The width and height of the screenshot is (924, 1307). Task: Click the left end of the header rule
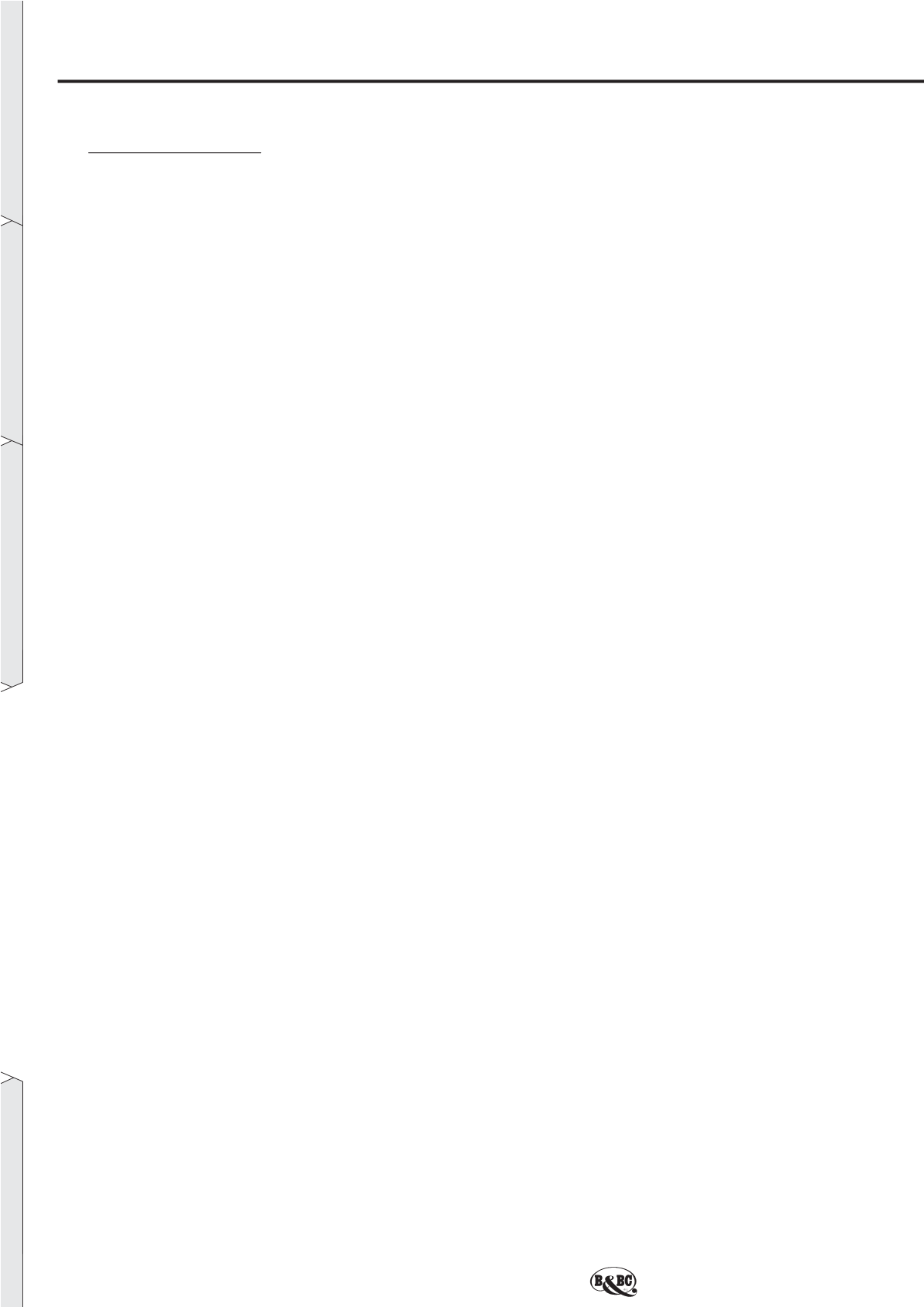[x=61, y=81]
